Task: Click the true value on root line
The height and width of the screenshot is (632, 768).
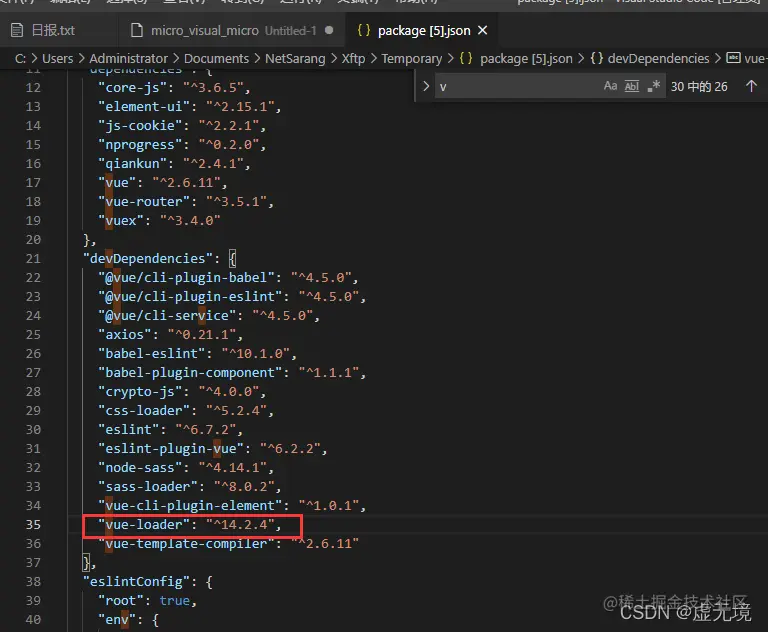Action: [x=174, y=601]
